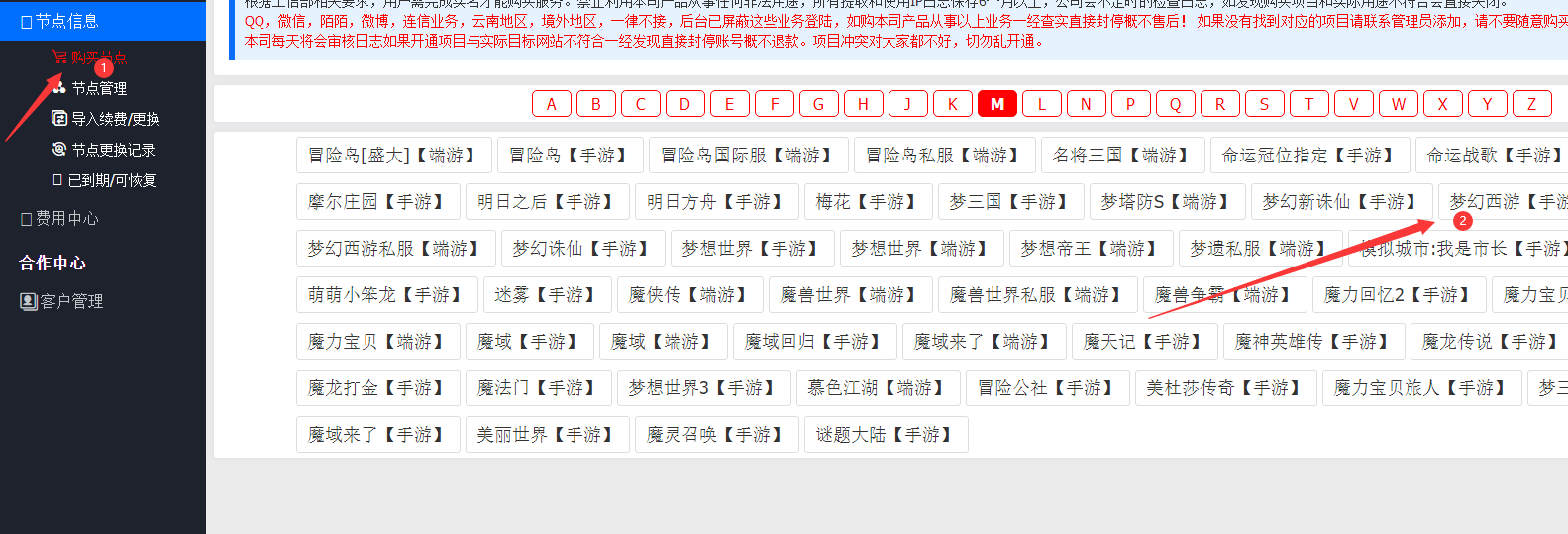Choose 名将三国【端游】 project
This screenshot has width=1568, height=534.
click(1123, 156)
